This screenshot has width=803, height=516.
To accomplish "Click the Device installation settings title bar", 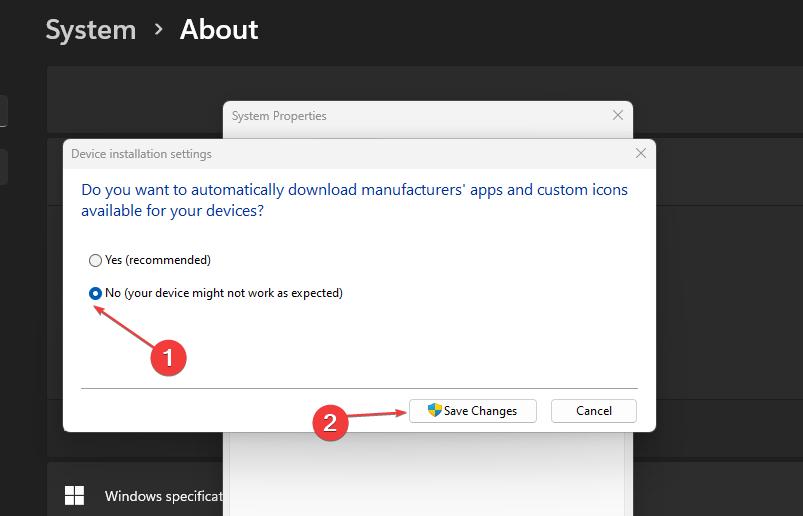I will (300, 154).
